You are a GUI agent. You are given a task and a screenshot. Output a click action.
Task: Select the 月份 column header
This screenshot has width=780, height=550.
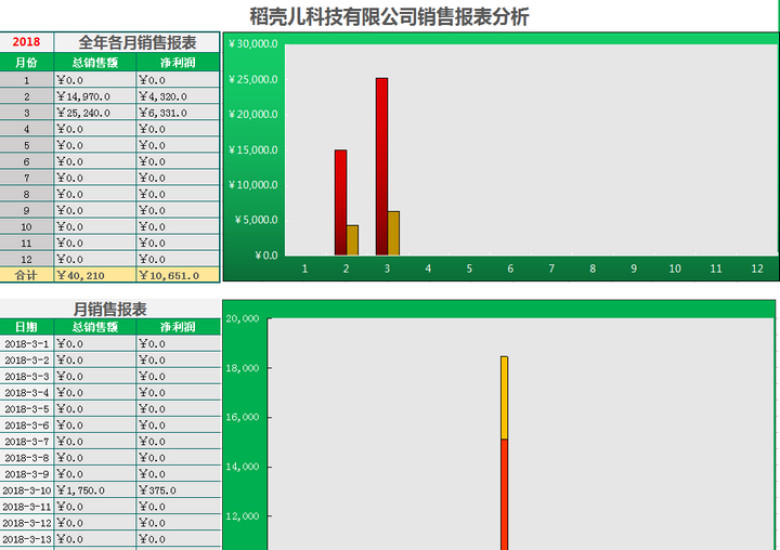click(26, 62)
